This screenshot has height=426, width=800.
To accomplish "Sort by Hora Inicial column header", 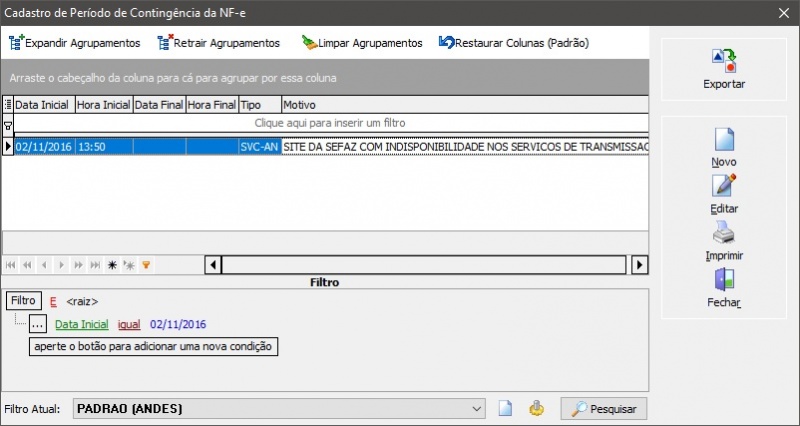I will (104, 105).
